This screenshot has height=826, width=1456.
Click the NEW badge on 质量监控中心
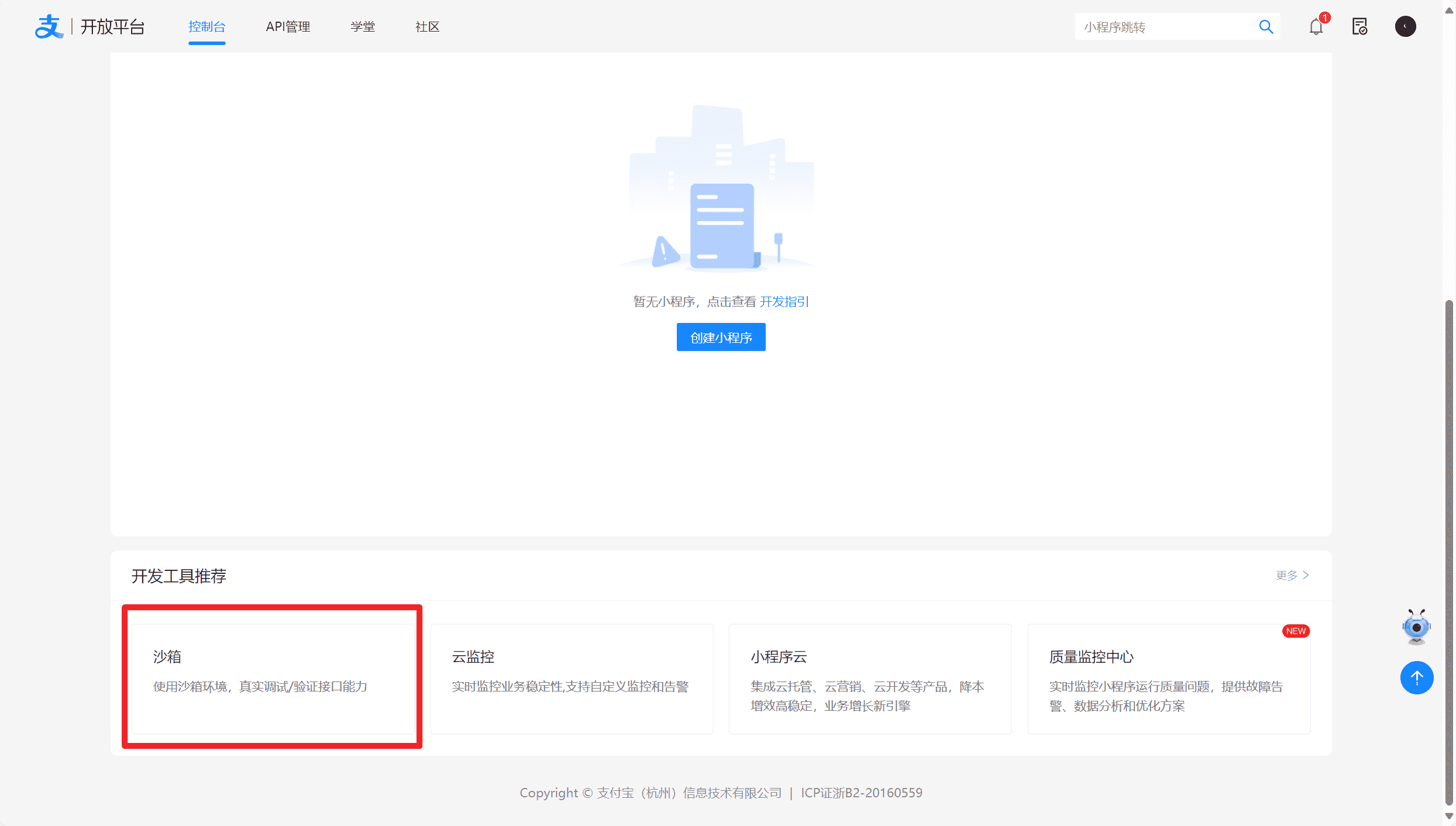point(1296,631)
